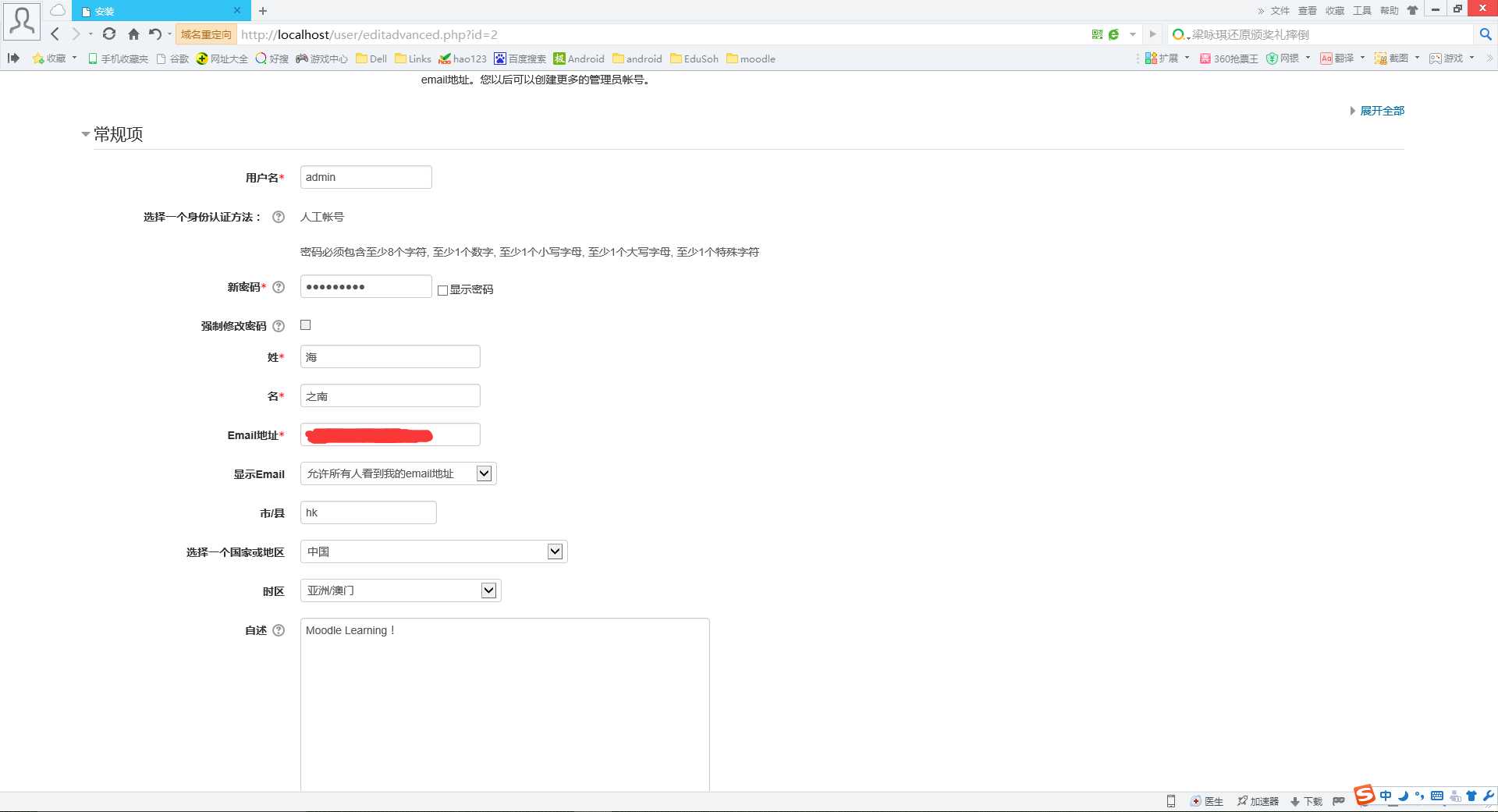Go to browser home page icon
The width and height of the screenshot is (1498, 812).
pos(133,34)
